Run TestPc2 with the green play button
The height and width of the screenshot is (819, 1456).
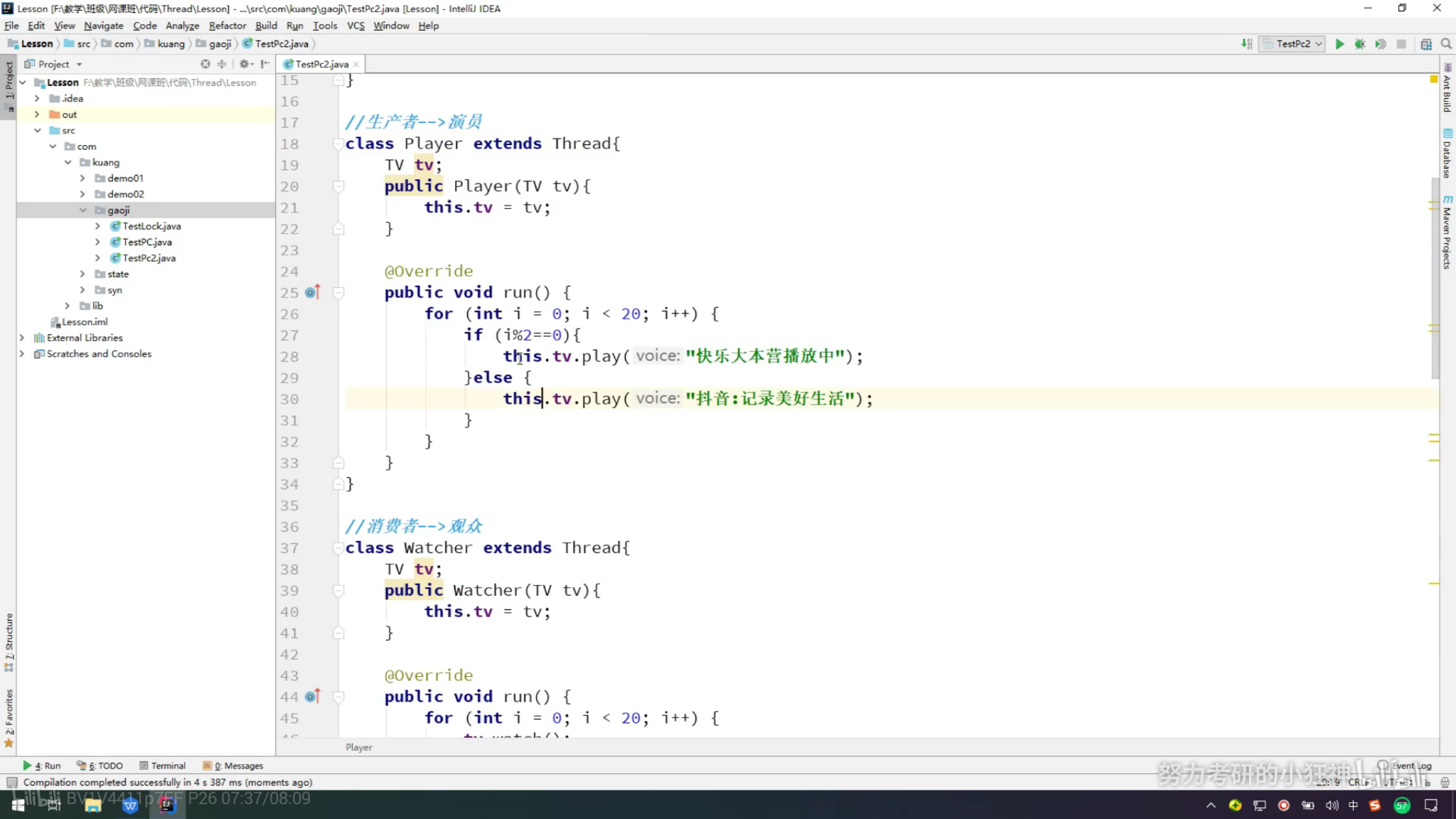(1339, 44)
